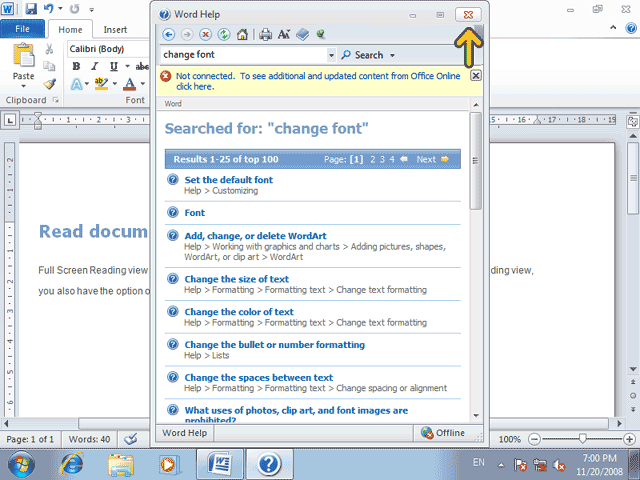Dismiss the Not connected yellow banner
Screen dimensions: 640x480
coord(476,76)
